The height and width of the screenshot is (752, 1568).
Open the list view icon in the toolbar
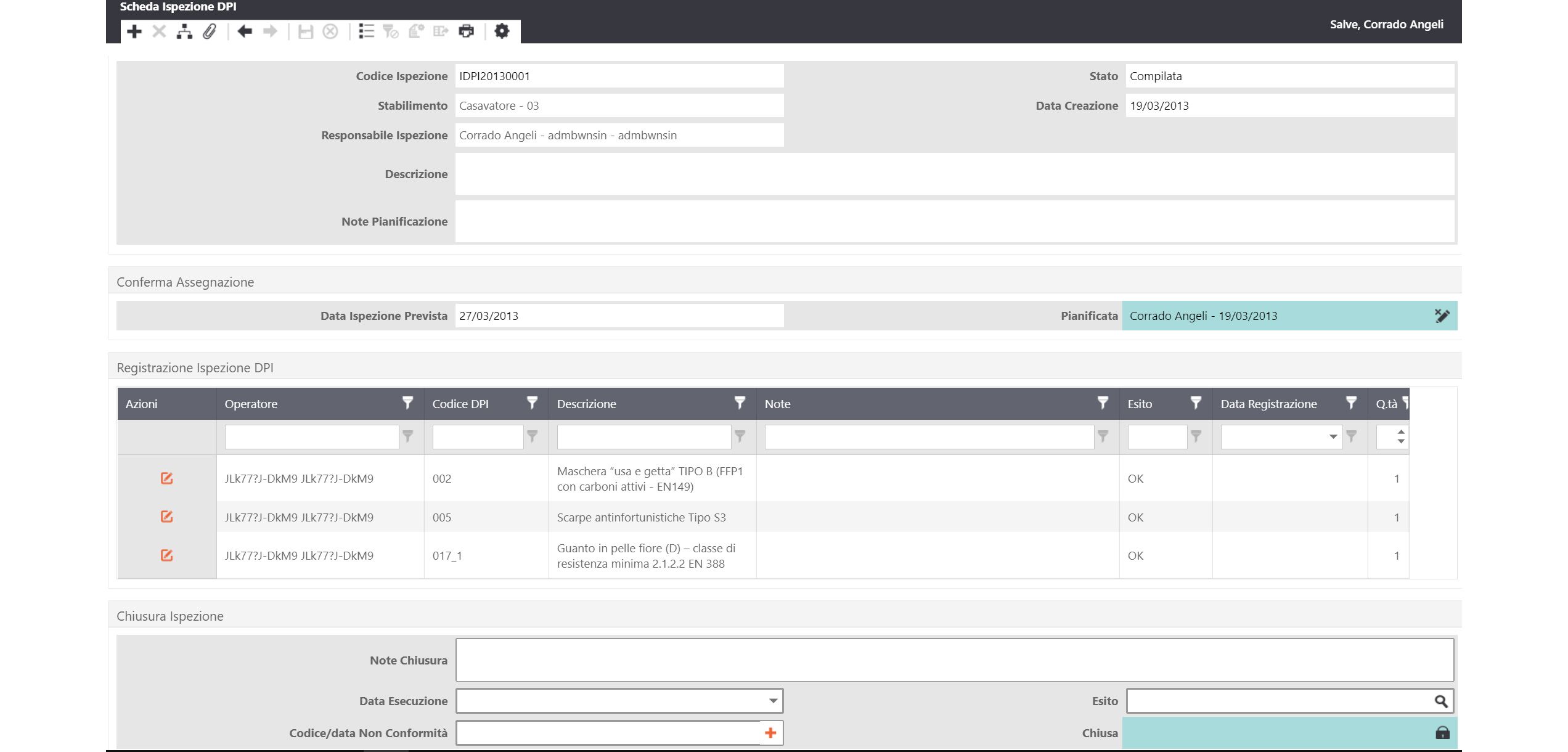pyautogui.click(x=366, y=31)
